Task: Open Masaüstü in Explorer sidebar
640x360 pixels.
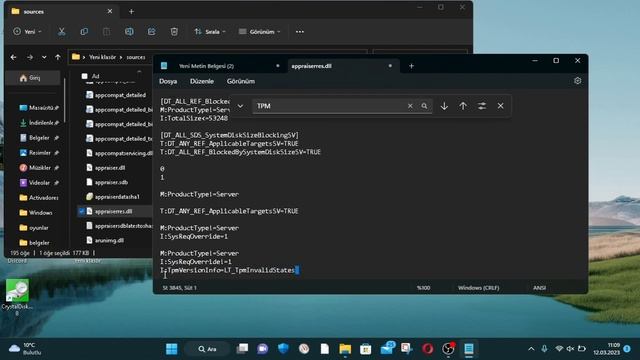Action: [38, 108]
